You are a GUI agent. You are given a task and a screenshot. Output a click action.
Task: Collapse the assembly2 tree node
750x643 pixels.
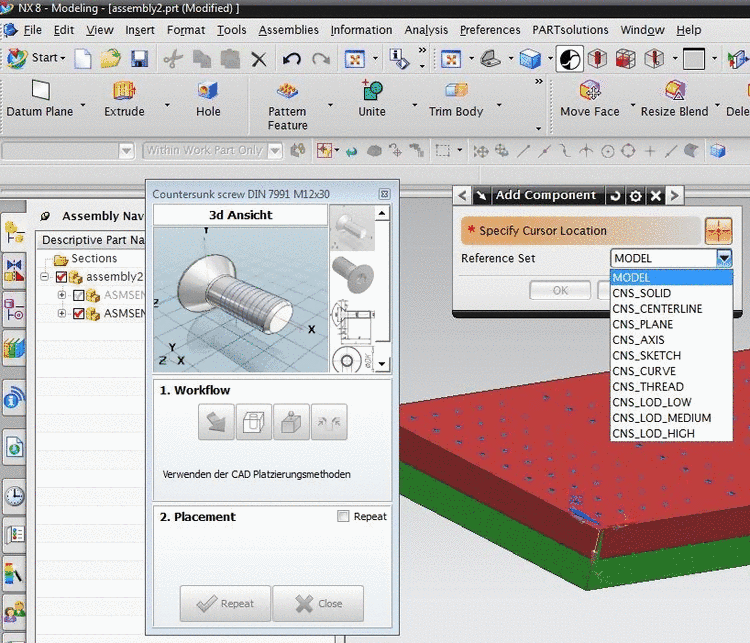pyautogui.click(x=45, y=277)
